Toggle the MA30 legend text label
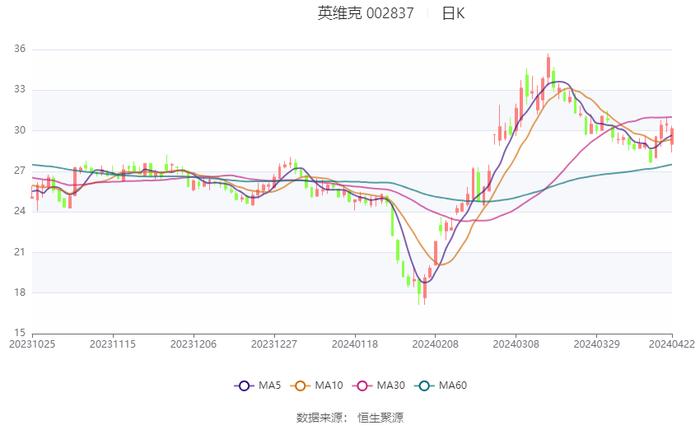Screen dimensions: 700x426 (x=391, y=386)
